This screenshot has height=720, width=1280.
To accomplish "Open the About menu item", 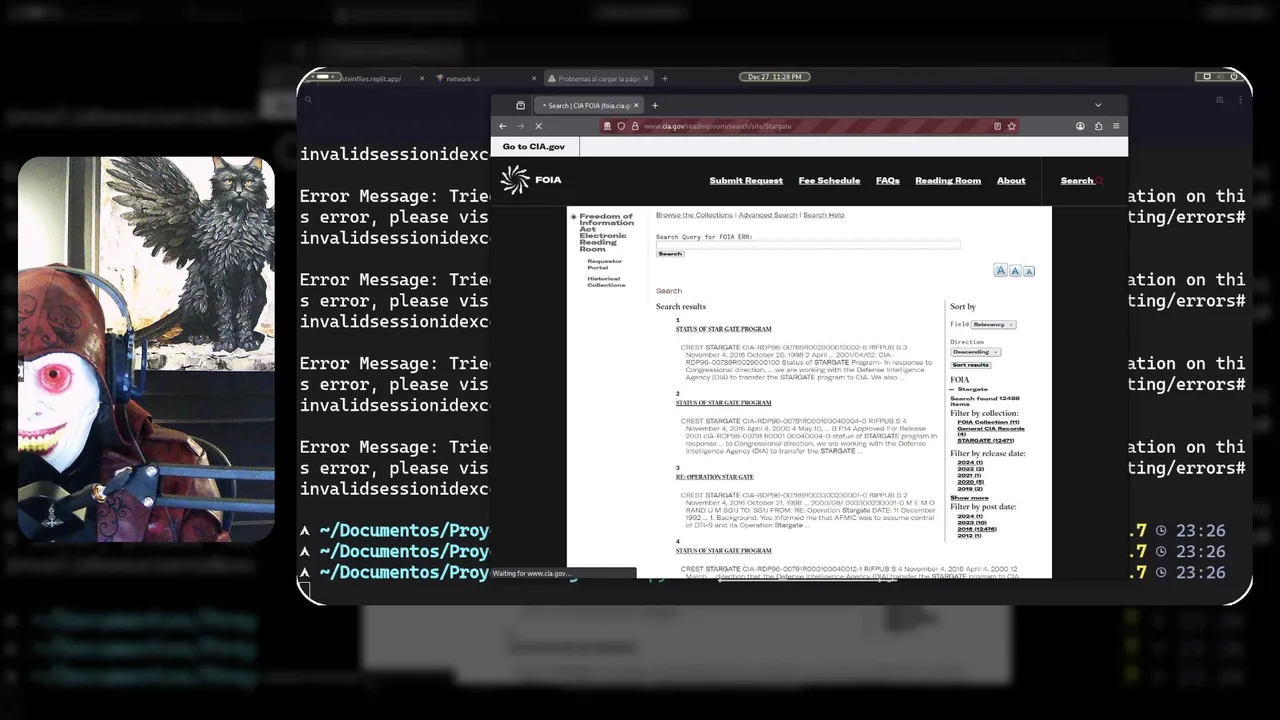I will (1011, 181).
